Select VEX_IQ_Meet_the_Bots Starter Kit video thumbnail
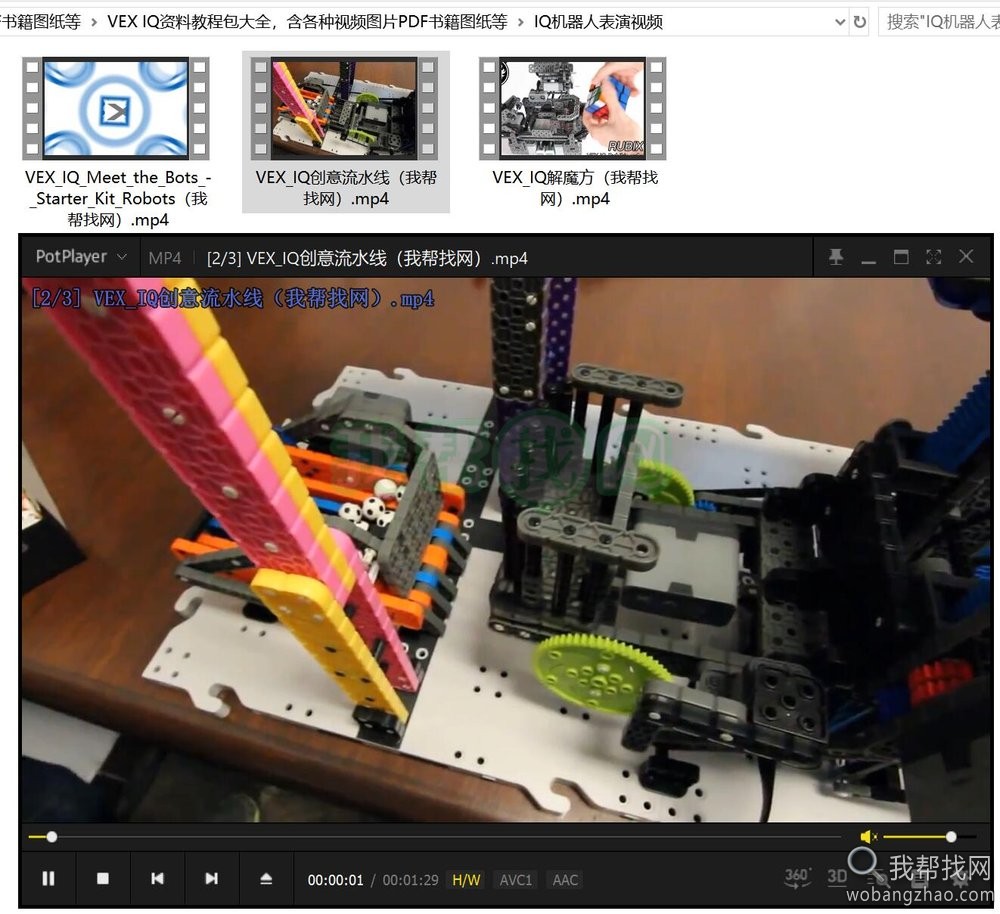This screenshot has height=914, width=1000. point(116,108)
